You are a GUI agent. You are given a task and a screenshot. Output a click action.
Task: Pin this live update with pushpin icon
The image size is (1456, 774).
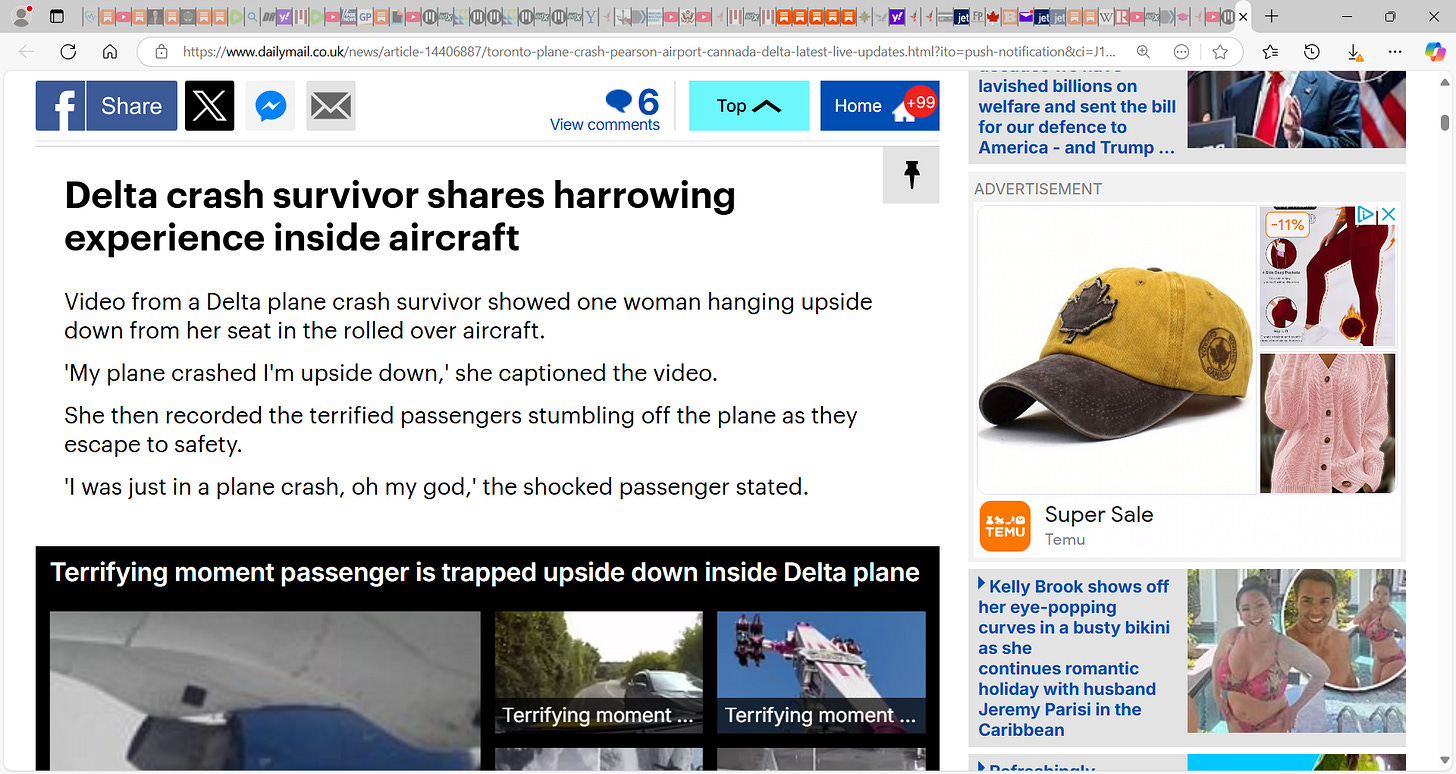pos(911,175)
